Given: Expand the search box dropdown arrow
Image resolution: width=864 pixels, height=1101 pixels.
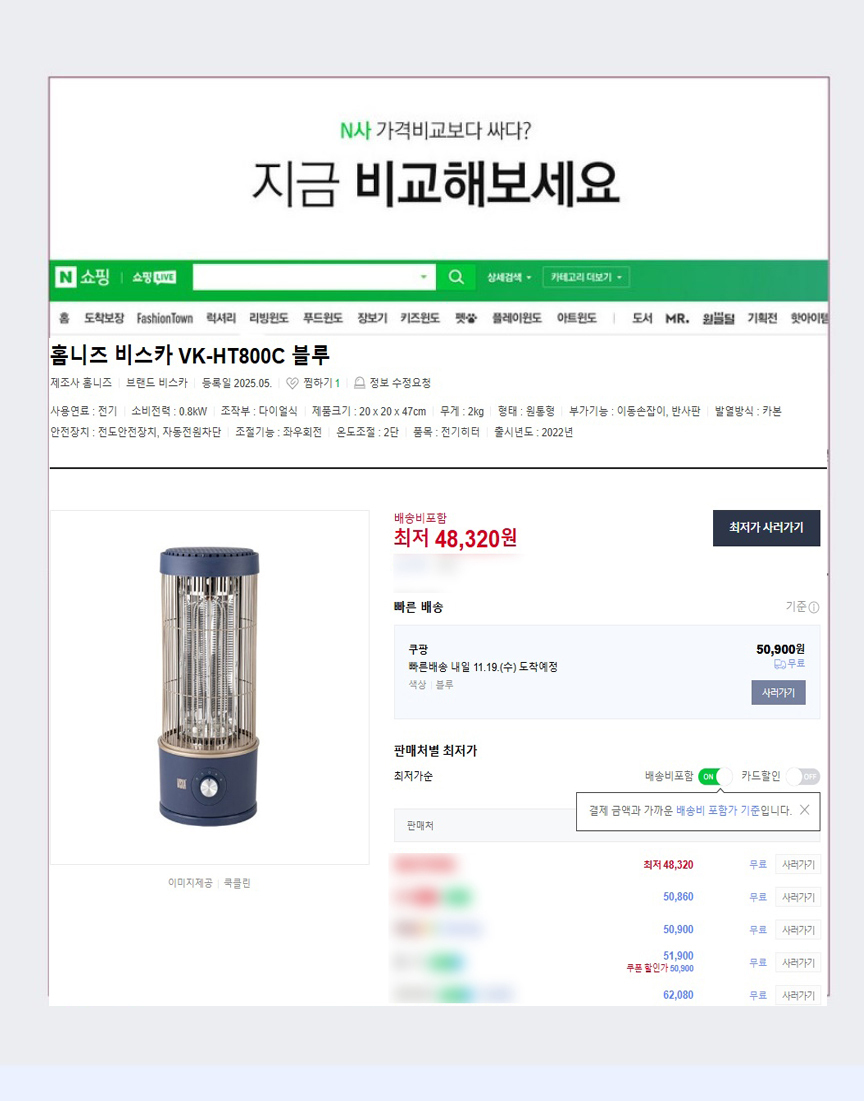Looking at the screenshot, I should click(x=423, y=277).
